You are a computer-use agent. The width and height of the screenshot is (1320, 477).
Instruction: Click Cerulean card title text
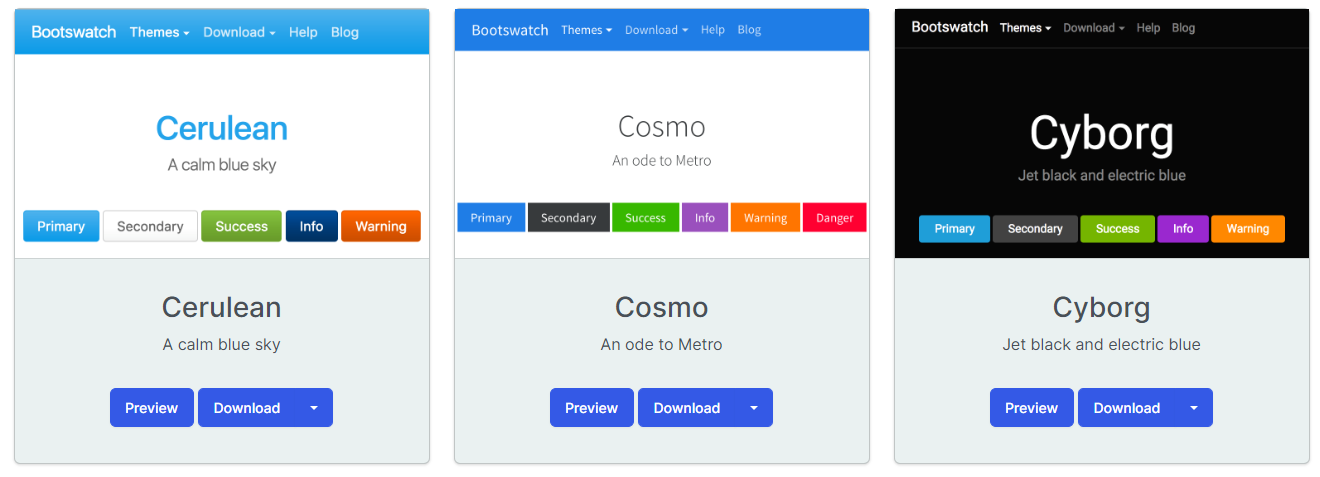click(222, 307)
